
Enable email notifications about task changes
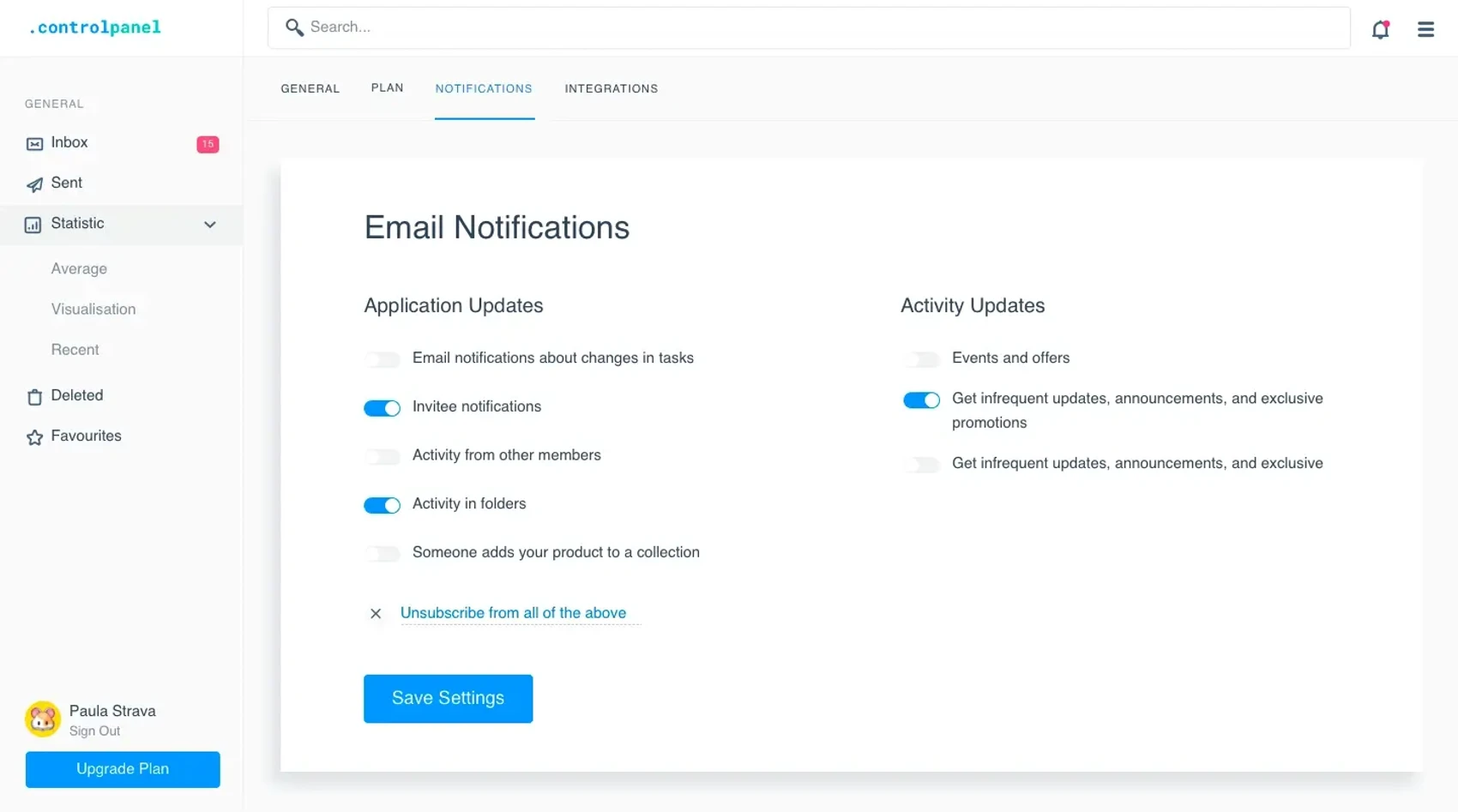click(383, 359)
